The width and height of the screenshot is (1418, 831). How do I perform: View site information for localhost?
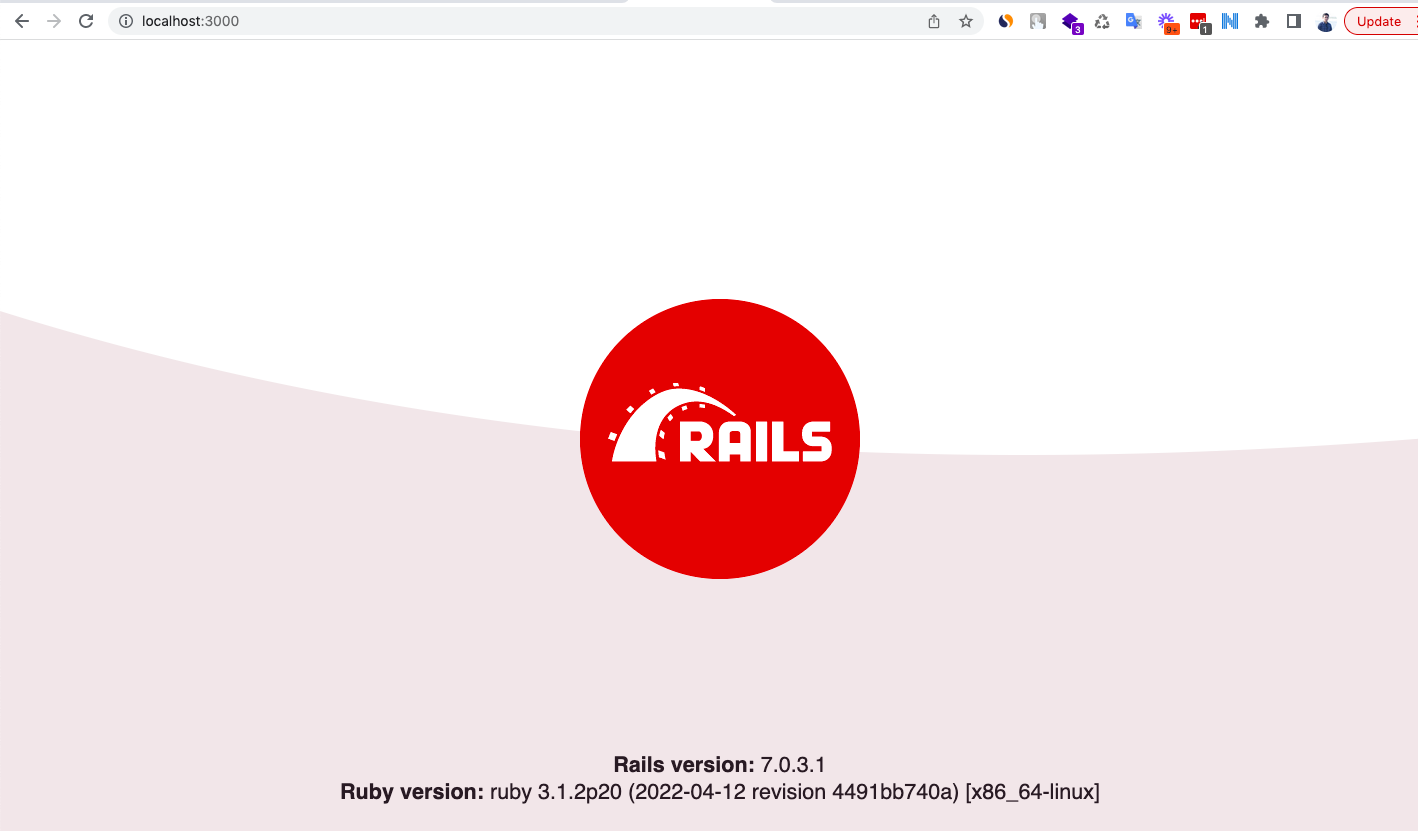point(126,21)
